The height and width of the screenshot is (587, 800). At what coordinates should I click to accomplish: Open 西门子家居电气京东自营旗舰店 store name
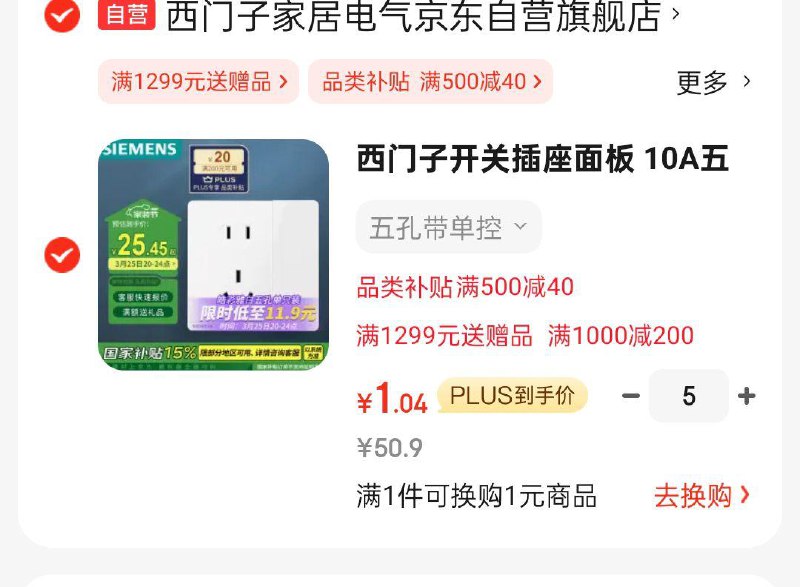(413, 15)
